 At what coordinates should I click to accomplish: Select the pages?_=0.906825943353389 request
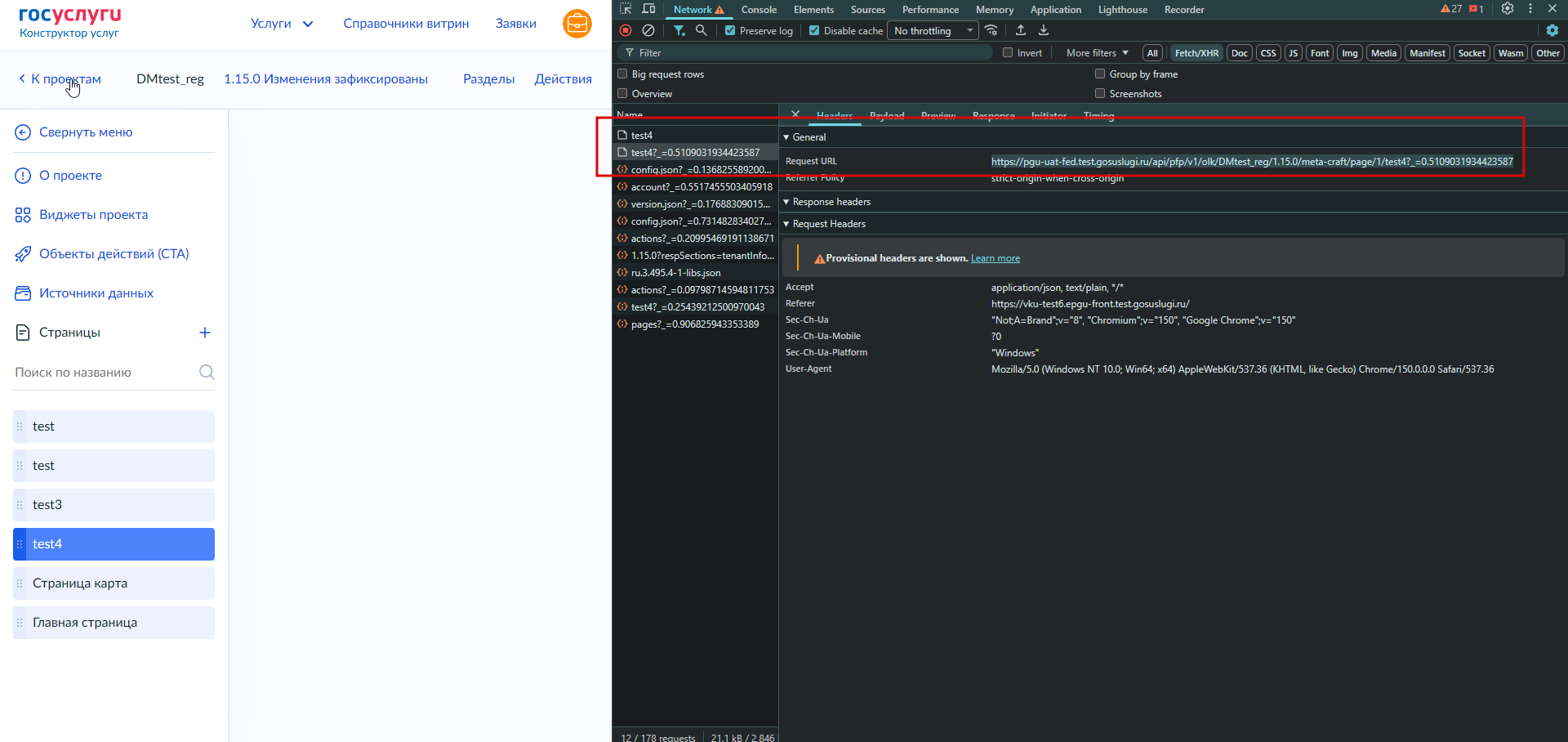pyautogui.click(x=695, y=324)
